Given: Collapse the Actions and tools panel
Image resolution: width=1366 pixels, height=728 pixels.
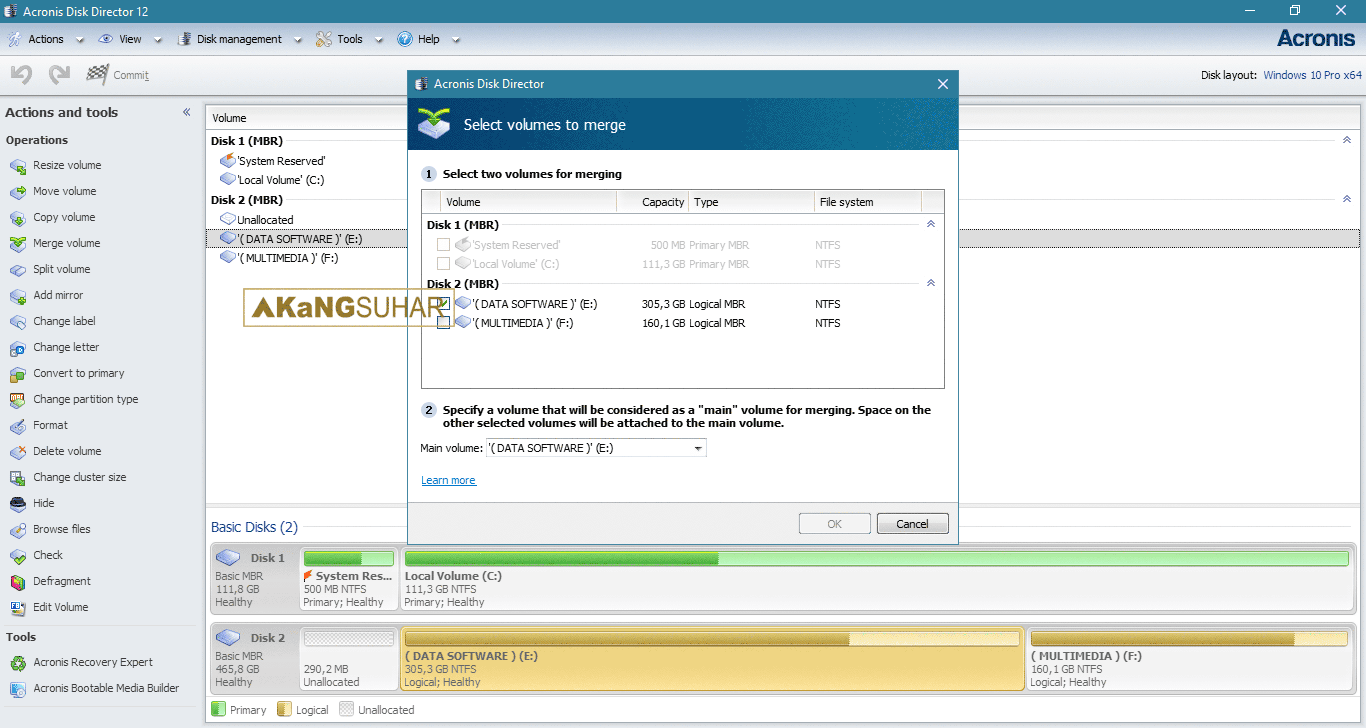Looking at the screenshot, I should (186, 112).
